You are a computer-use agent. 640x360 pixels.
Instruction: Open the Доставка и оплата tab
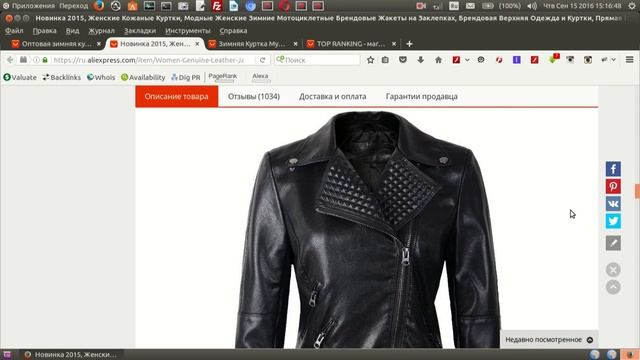click(332, 97)
